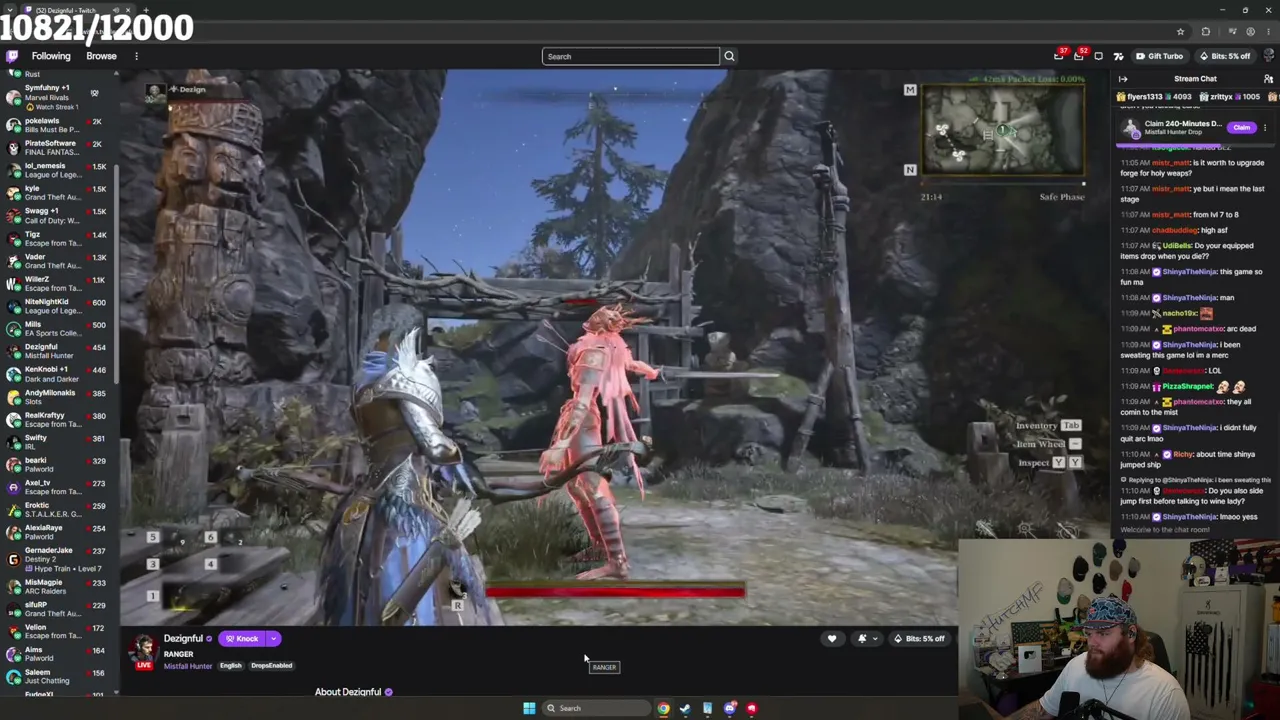The height and width of the screenshot is (720, 1280).
Task: Open Symfuhny channel in sidebar
Action: click(58, 96)
